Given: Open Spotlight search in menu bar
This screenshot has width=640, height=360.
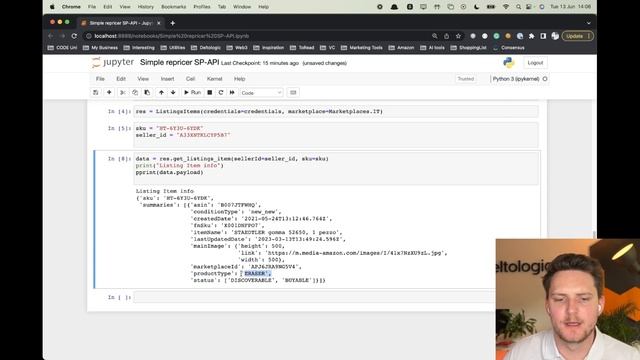Looking at the screenshot, I should (518, 7).
